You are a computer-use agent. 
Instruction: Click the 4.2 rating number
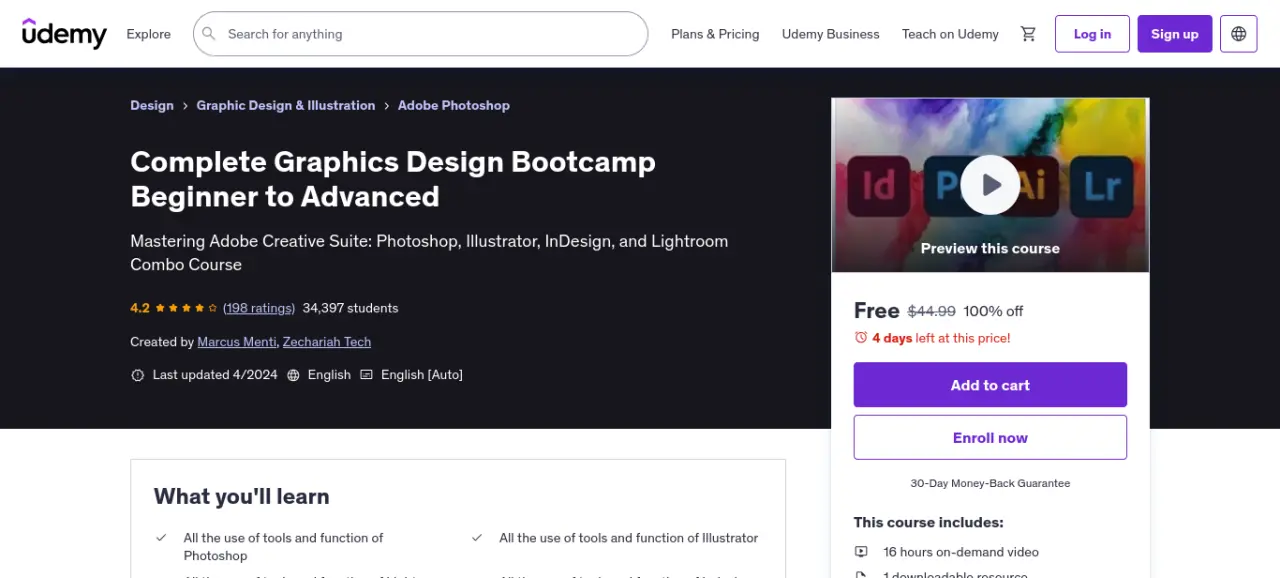pyautogui.click(x=140, y=308)
